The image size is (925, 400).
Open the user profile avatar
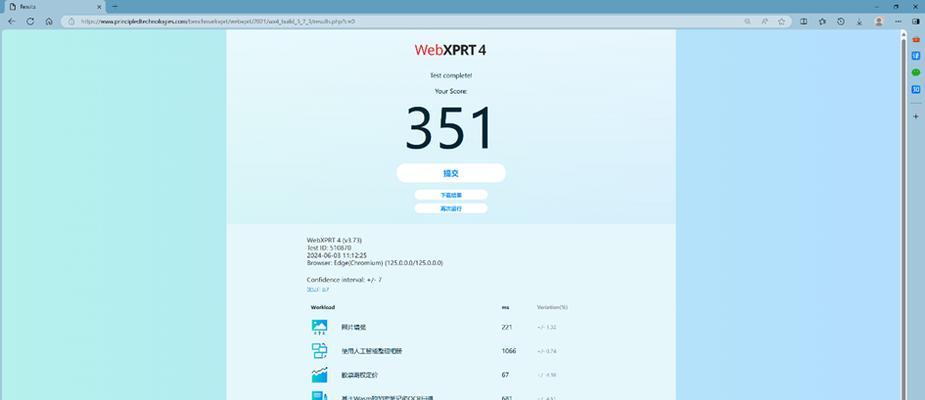pos(878,21)
